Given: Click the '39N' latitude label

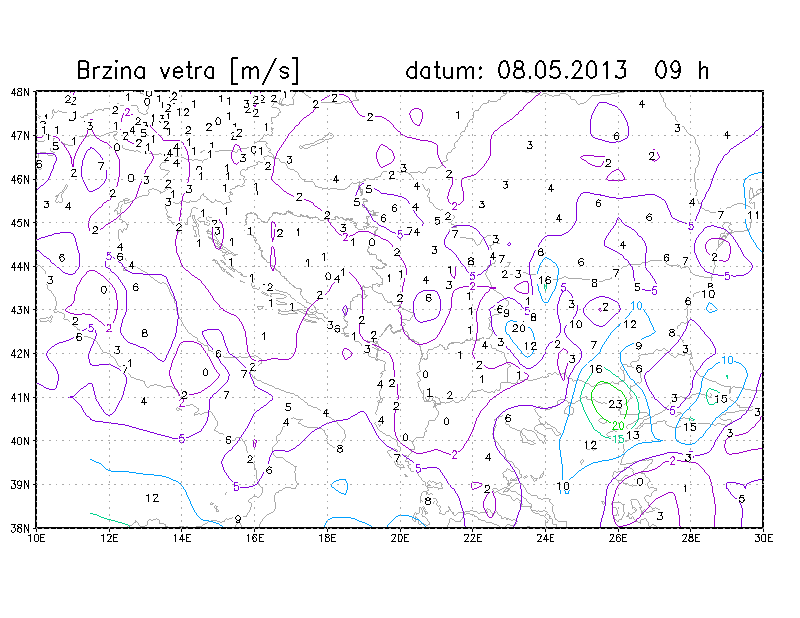Looking at the screenshot, I should click(x=20, y=484).
